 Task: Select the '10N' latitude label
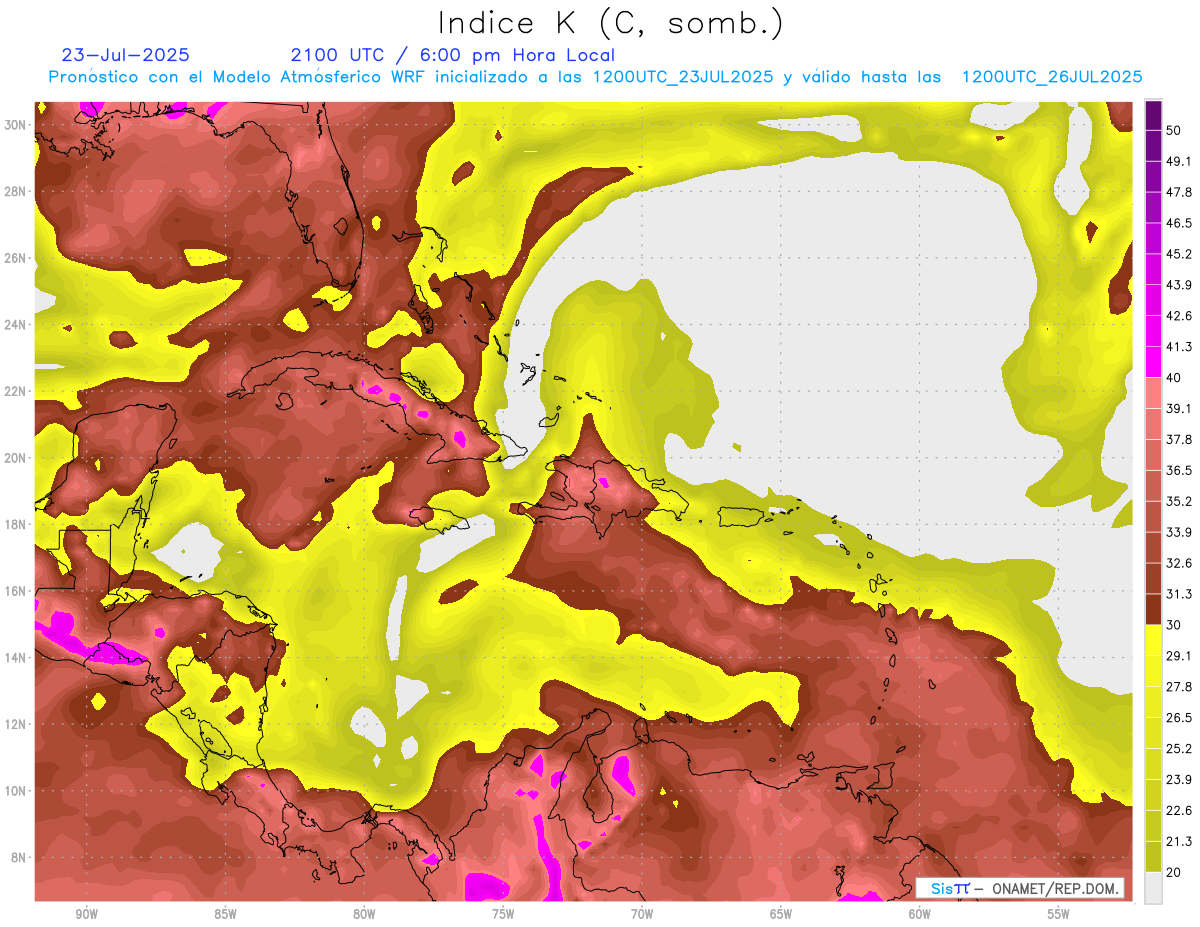tap(17, 791)
